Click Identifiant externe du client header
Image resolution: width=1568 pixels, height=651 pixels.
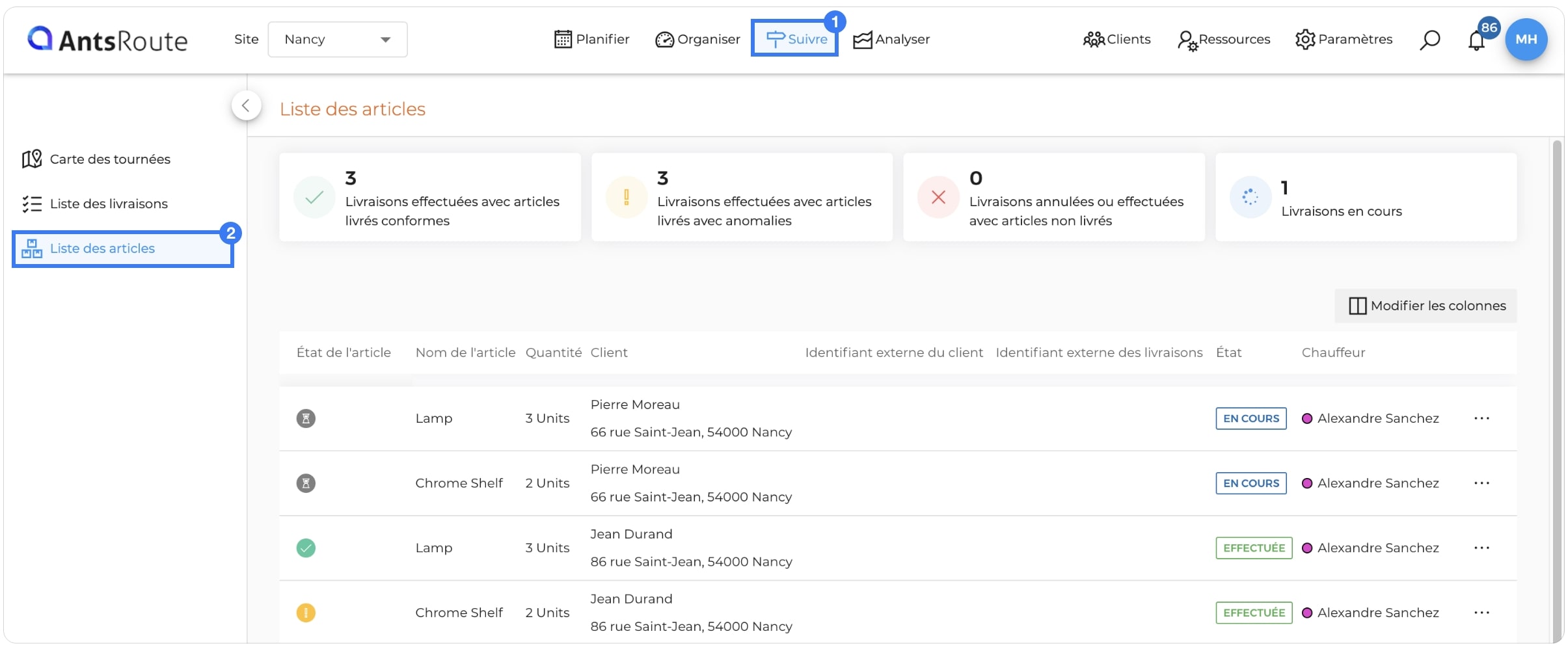[894, 352]
